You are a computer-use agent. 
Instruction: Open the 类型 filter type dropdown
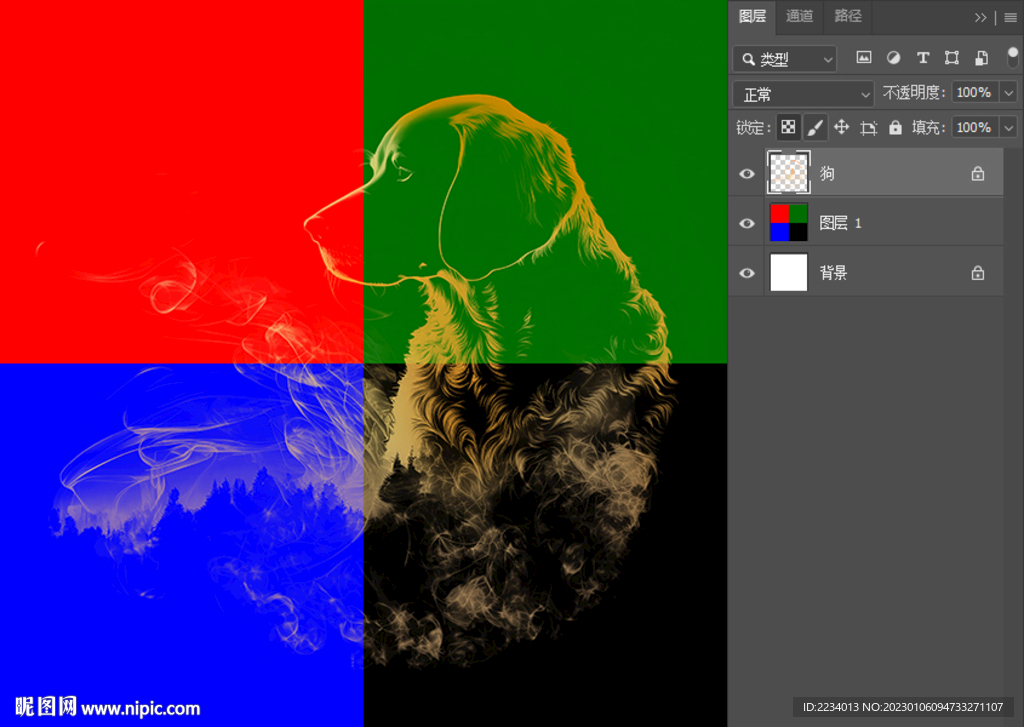click(x=785, y=59)
